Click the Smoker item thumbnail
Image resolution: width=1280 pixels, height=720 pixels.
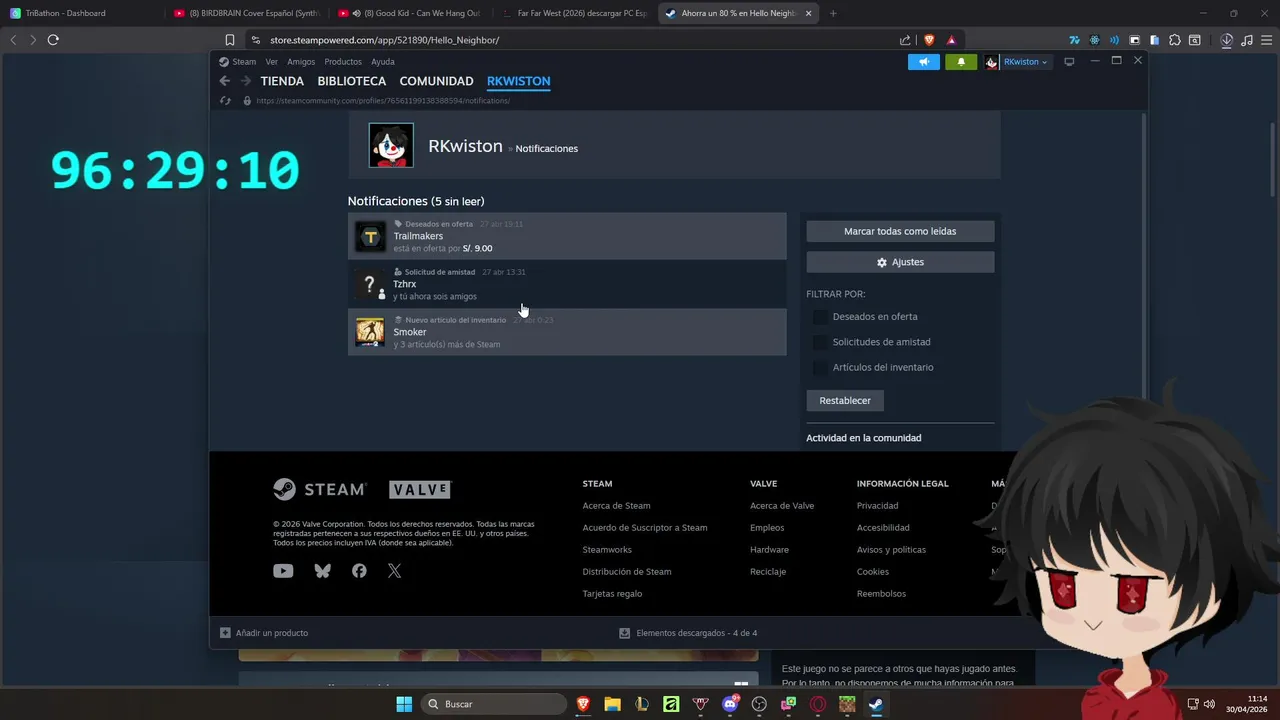click(370, 332)
